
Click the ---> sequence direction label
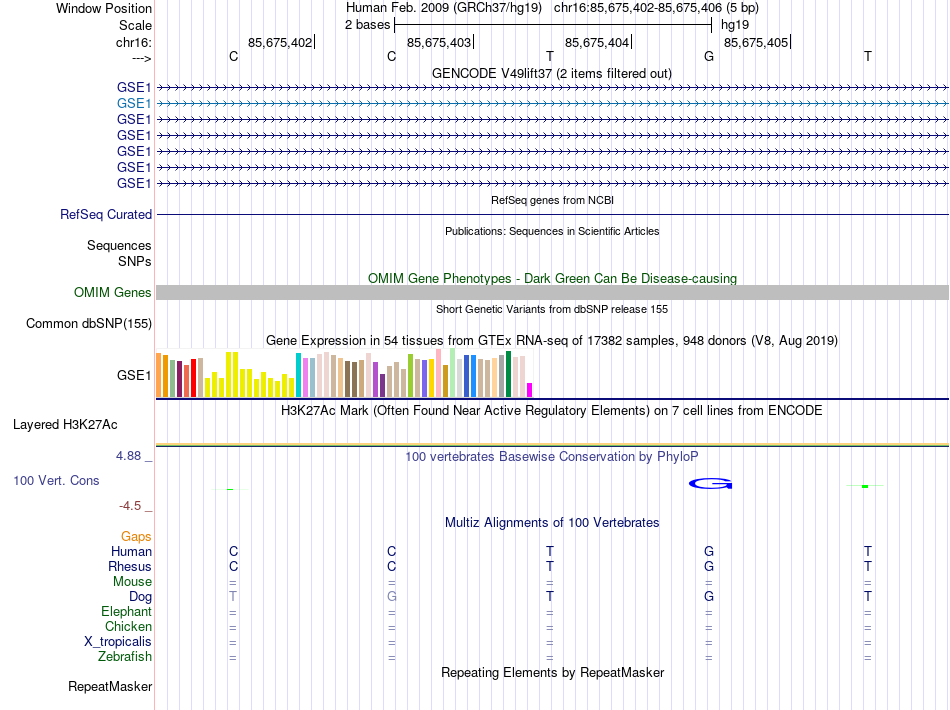coord(141,58)
